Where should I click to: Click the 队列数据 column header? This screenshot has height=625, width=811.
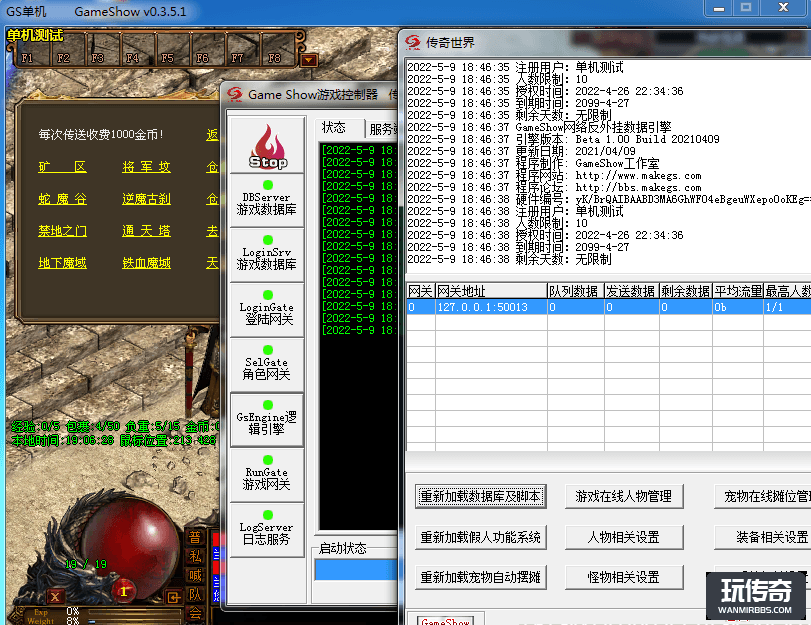(576, 291)
